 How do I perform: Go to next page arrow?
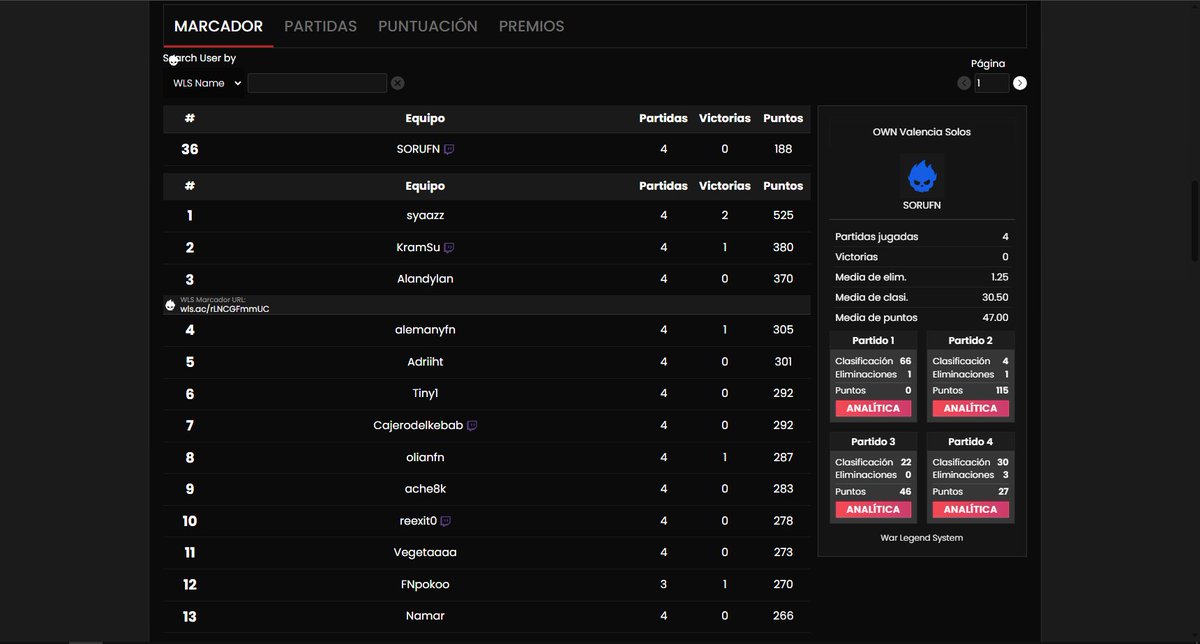(x=1020, y=83)
